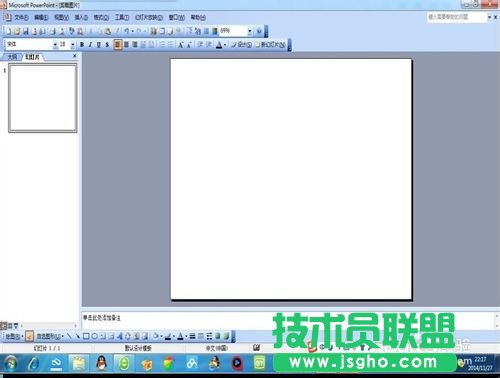This screenshot has width=500, height=378.
Task: Click the Fill Color bucket icon
Action: [155, 336]
